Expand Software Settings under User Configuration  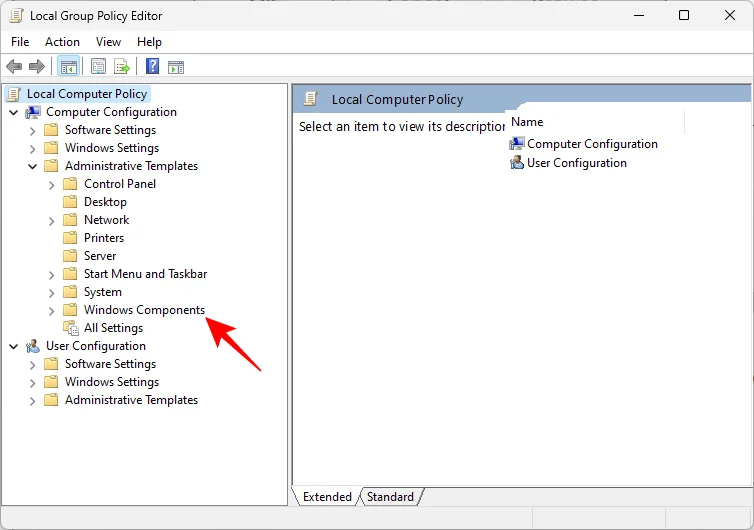32,365
